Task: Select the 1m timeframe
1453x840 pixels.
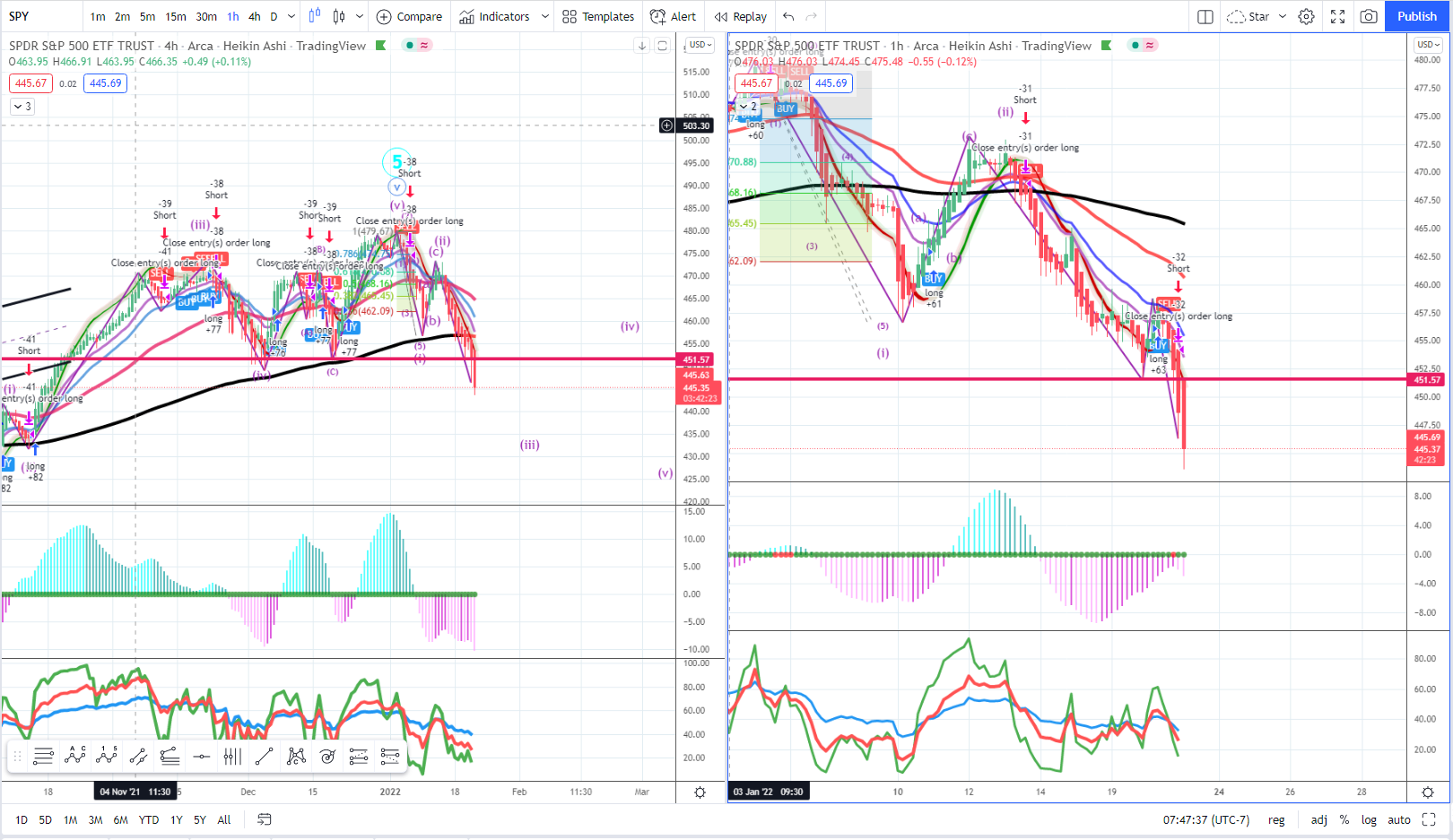Action: 98,16
